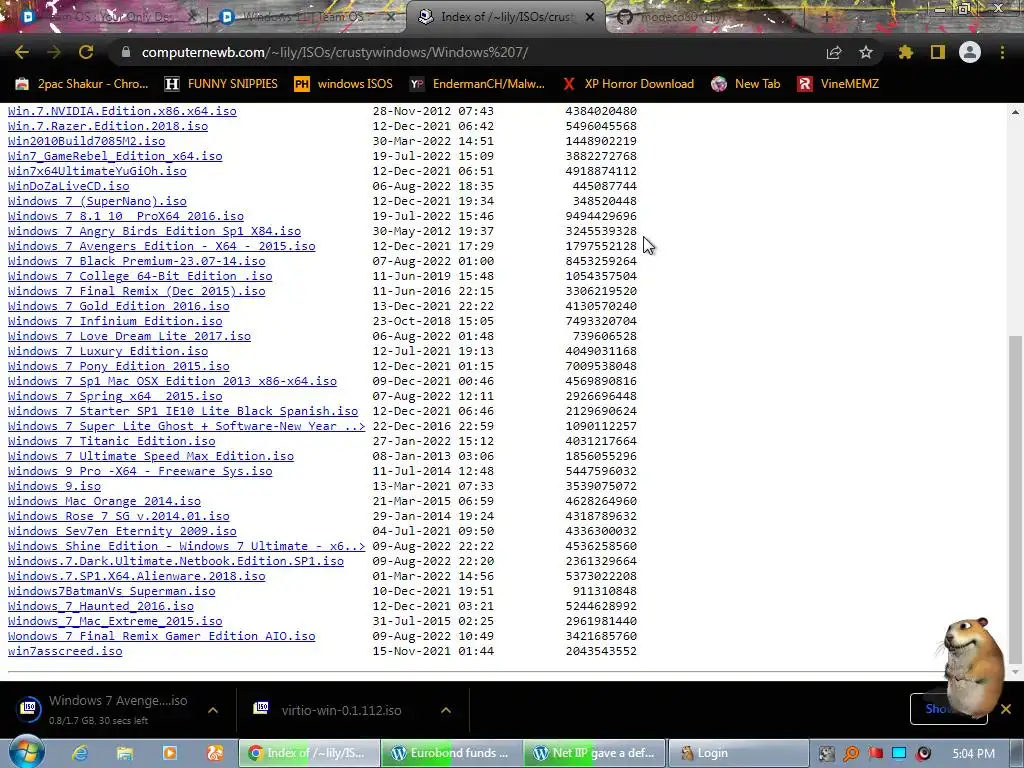Click the scrollbar up arrow
The height and width of the screenshot is (768, 1024).
point(1014,112)
